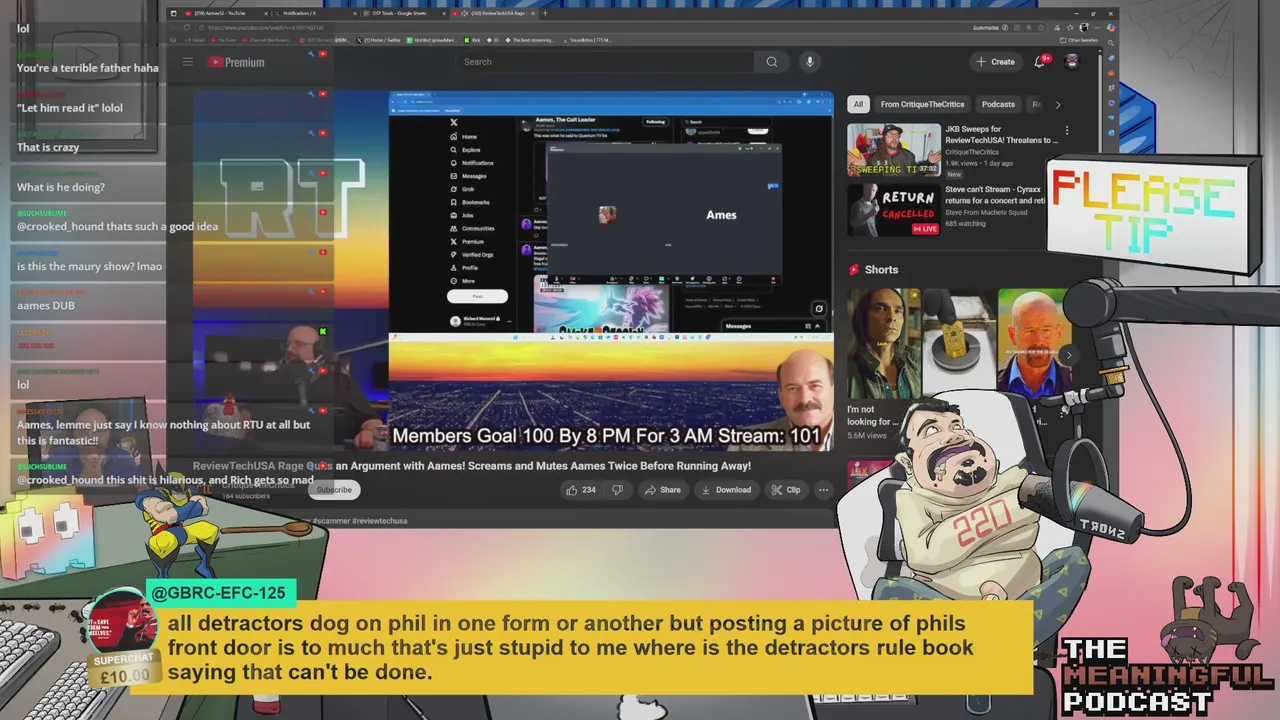Advance Shorts shelf with next arrow
The height and width of the screenshot is (720, 1280).
coord(1068,355)
